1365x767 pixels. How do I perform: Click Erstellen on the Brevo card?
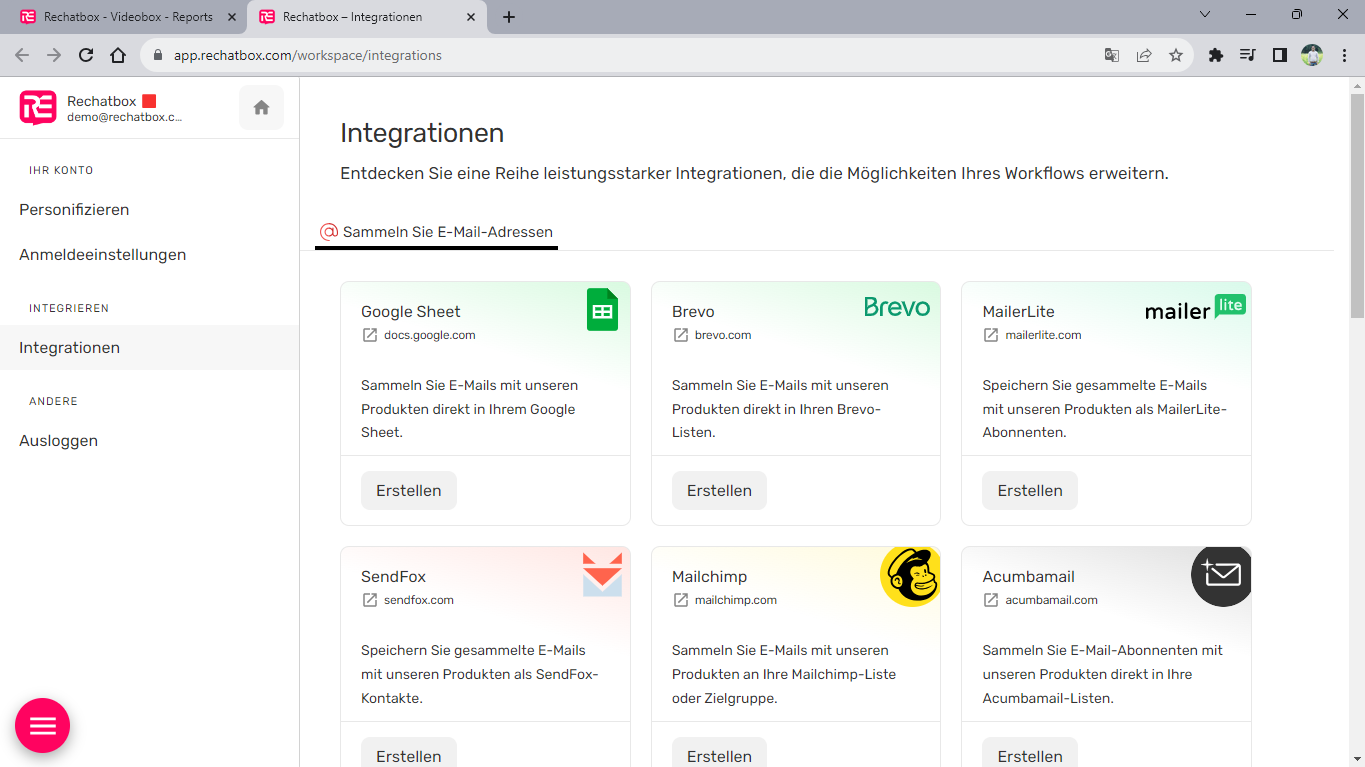(719, 491)
